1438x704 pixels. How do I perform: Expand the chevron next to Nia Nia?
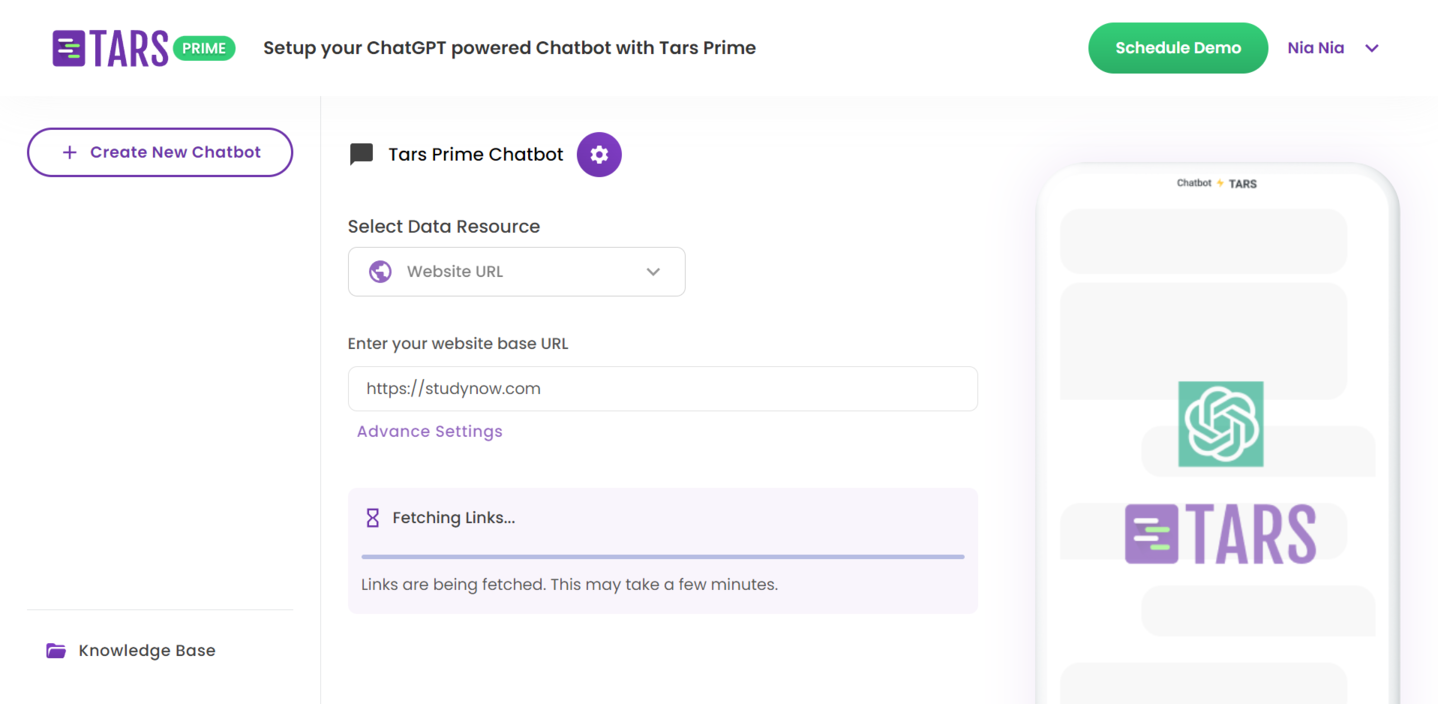coord(1372,48)
